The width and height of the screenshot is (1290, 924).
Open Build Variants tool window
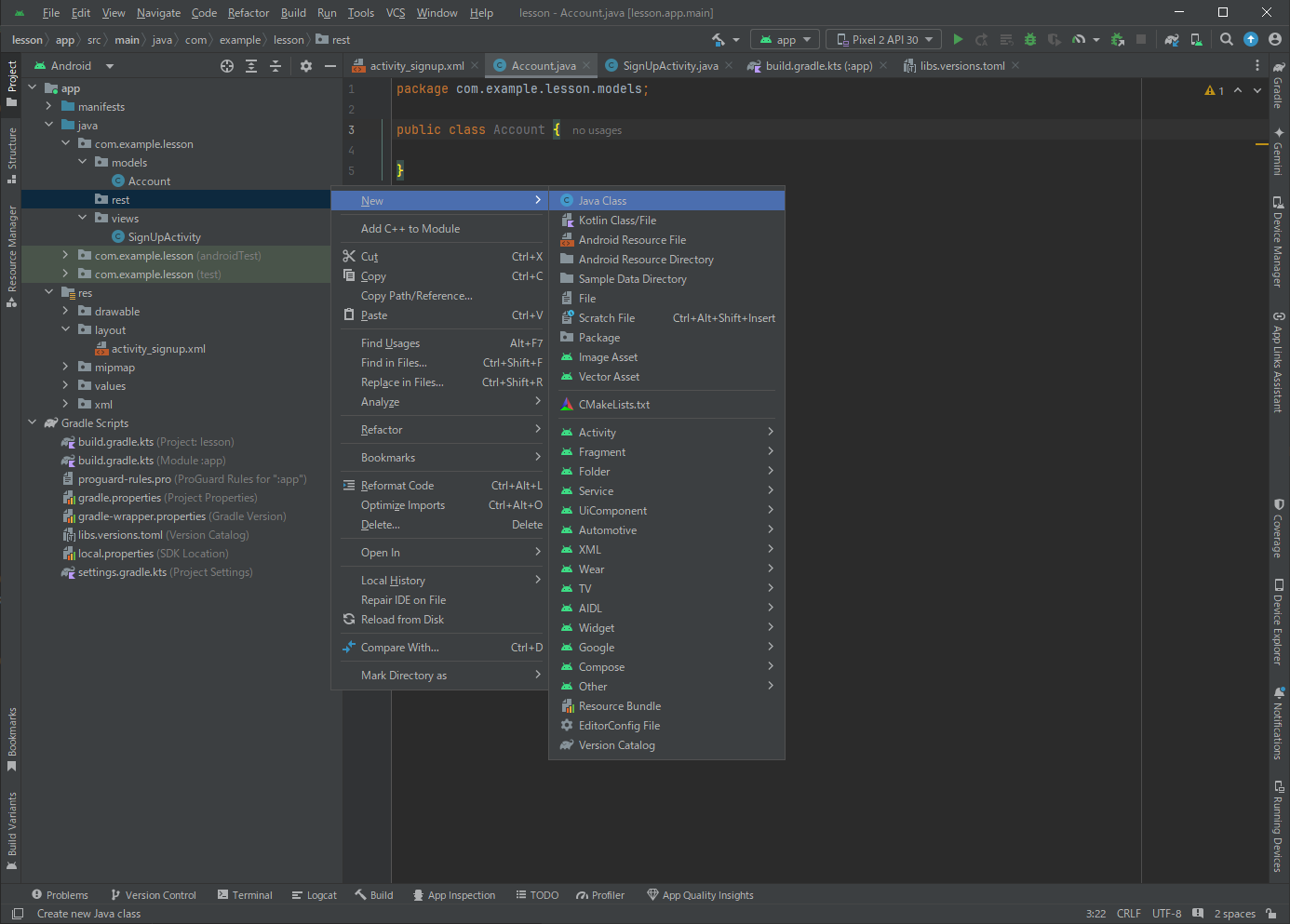pos(11,831)
